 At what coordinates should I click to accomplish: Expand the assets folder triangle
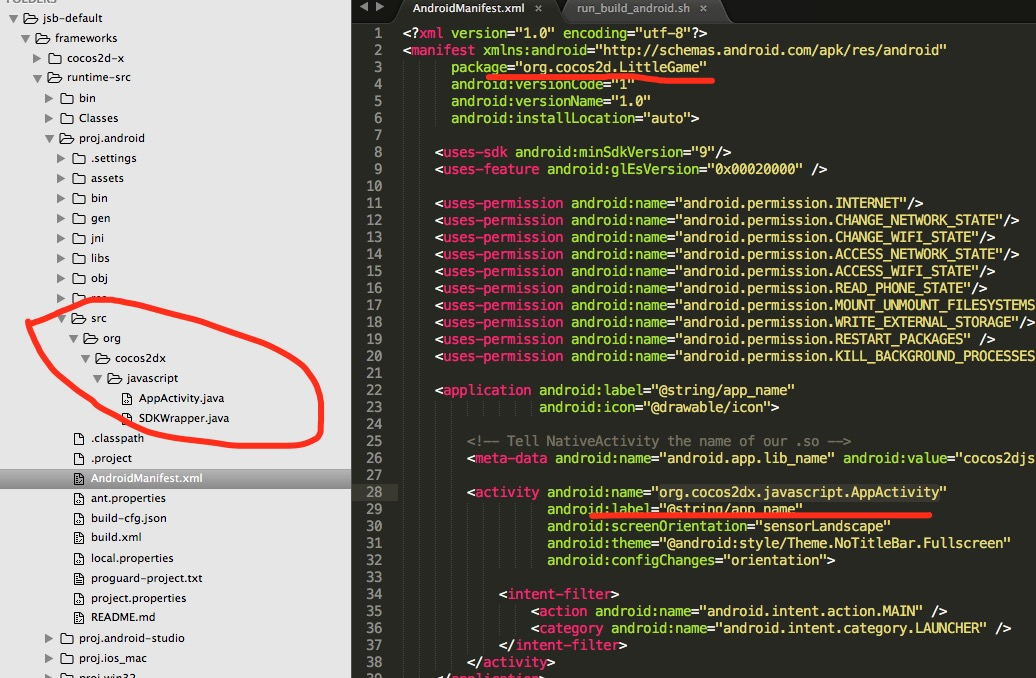tap(61, 178)
